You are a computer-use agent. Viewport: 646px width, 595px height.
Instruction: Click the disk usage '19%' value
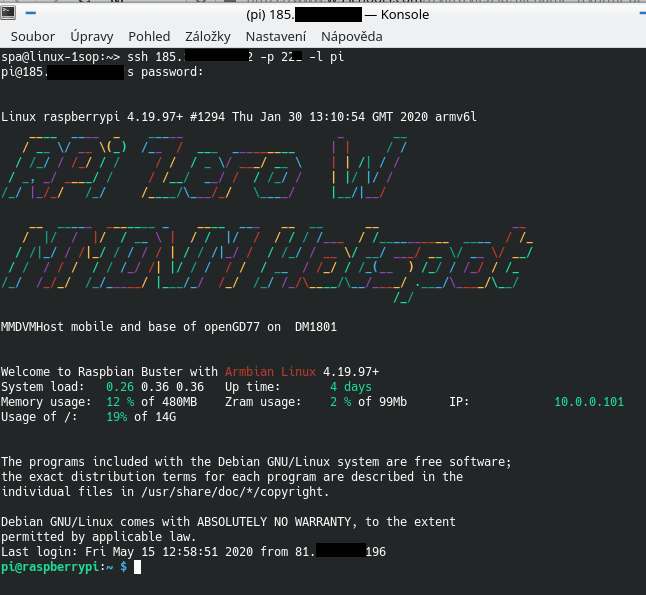pyautogui.click(x=117, y=417)
